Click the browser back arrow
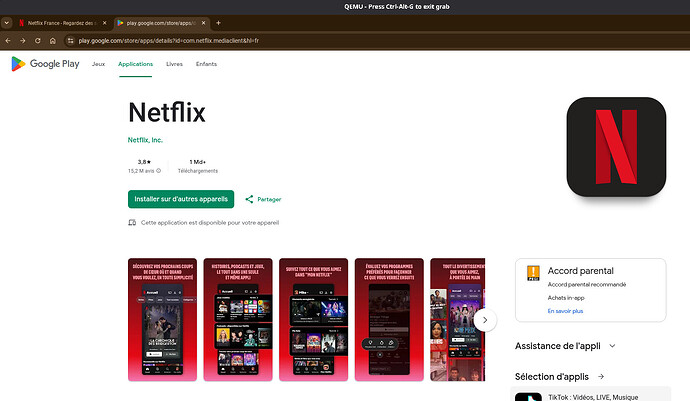The image size is (690, 401). click(8, 40)
